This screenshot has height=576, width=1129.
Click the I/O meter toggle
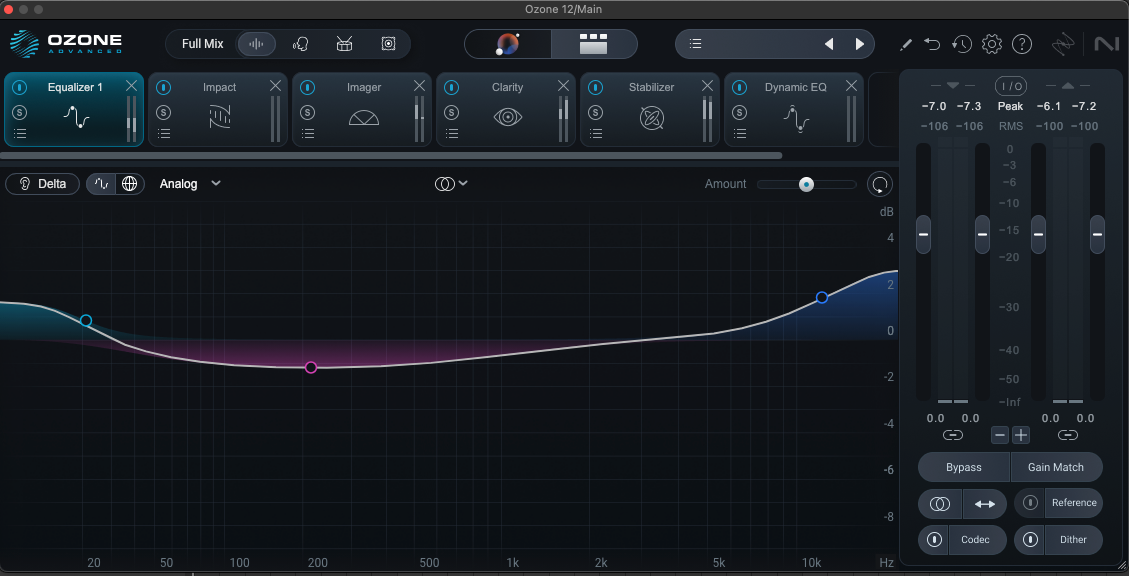click(x=1011, y=86)
